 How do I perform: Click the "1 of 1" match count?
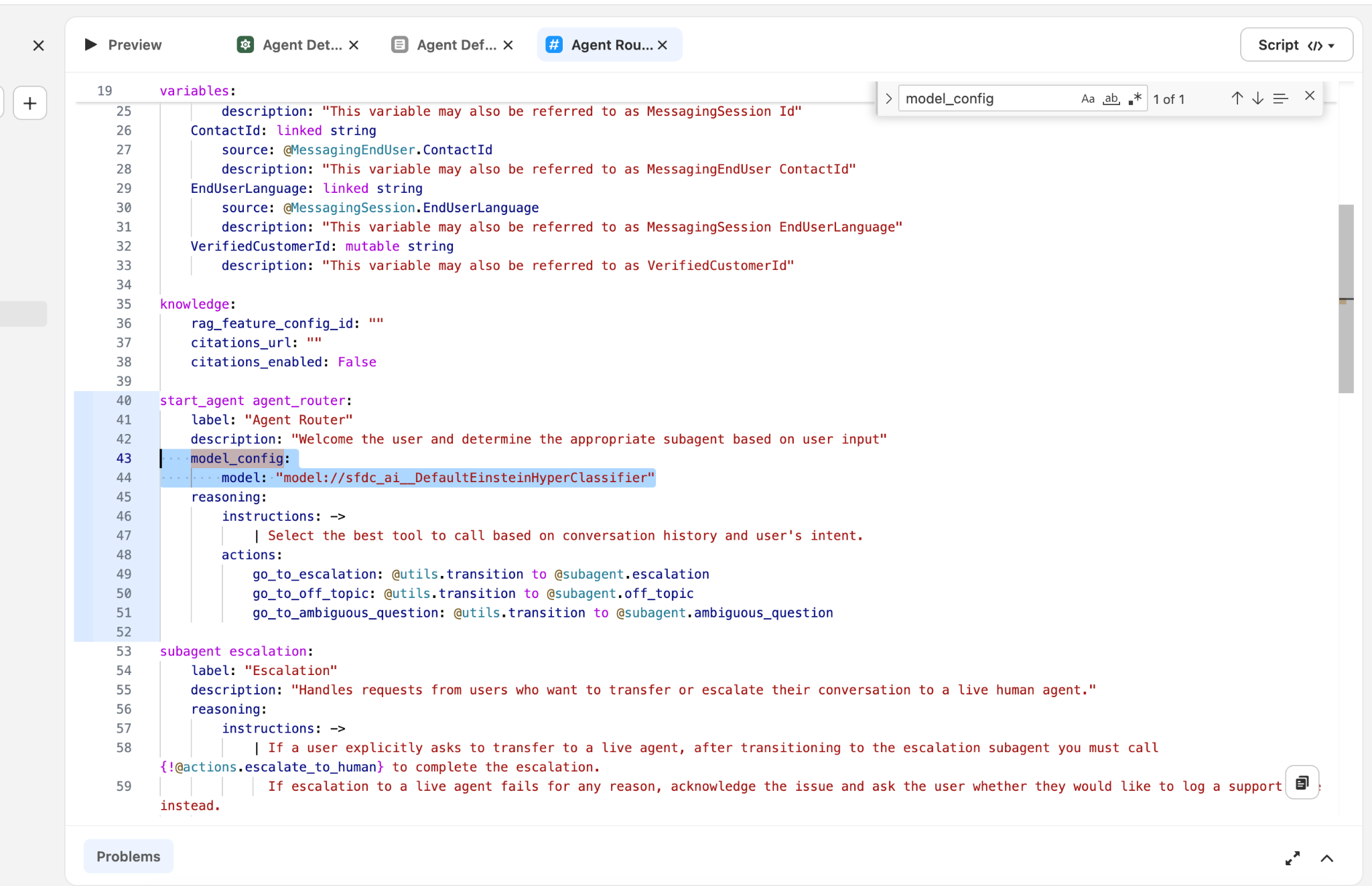point(1169,99)
